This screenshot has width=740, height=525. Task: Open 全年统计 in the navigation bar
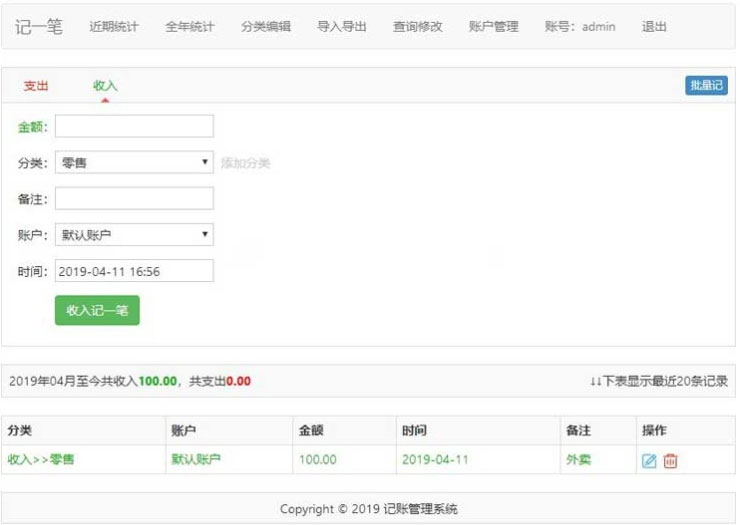(190, 26)
